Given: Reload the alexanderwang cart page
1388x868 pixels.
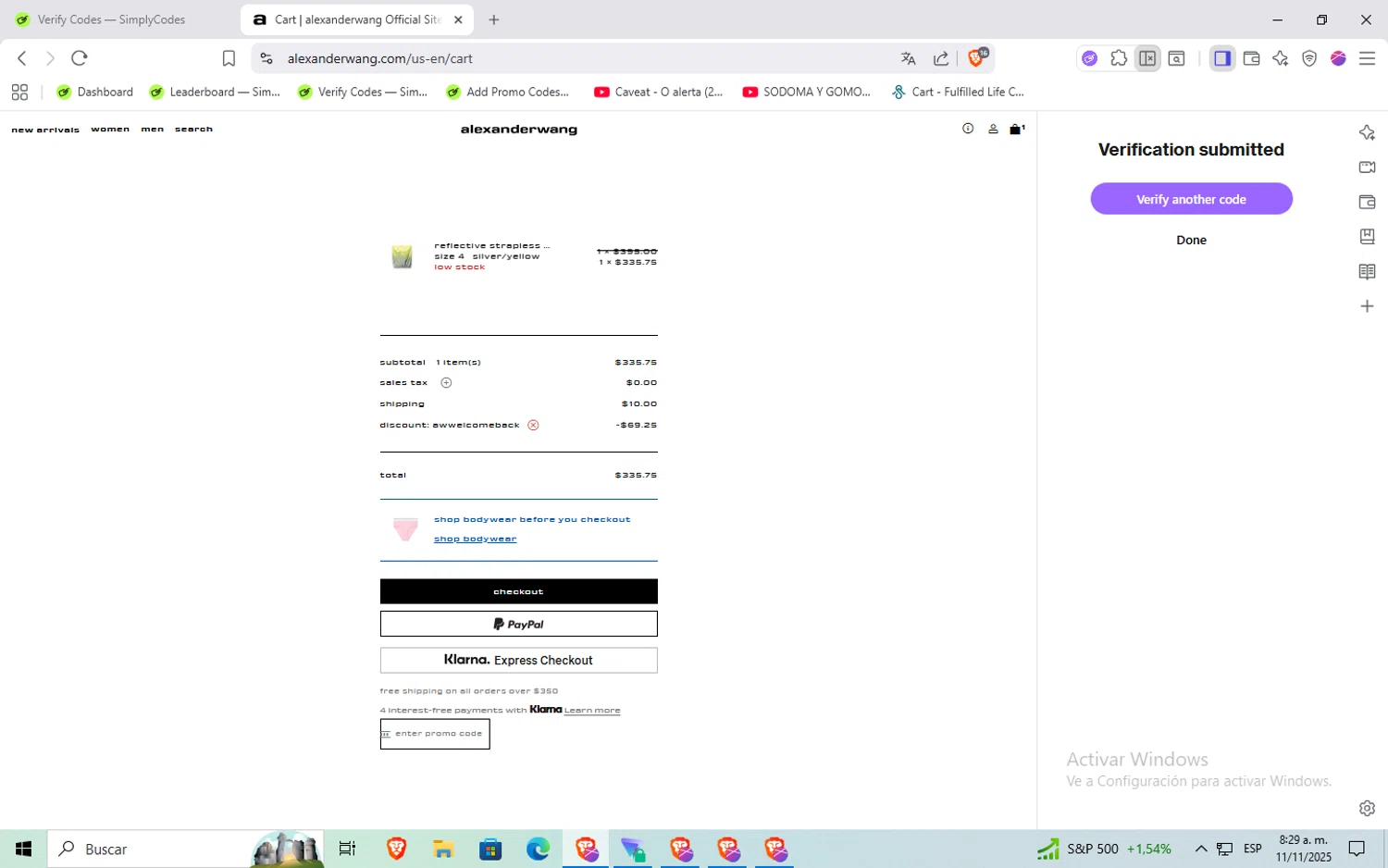Looking at the screenshot, I should [80, 58].
